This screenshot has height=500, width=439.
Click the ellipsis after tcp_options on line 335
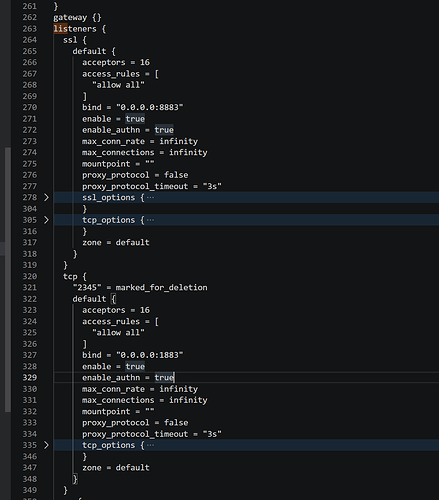[x=150, y=445]
